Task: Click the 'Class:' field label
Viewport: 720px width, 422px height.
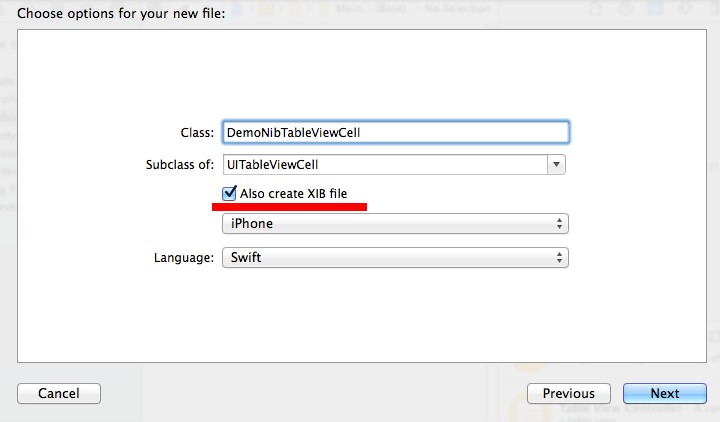Action: pyautogui.click(x=197, y=133)
